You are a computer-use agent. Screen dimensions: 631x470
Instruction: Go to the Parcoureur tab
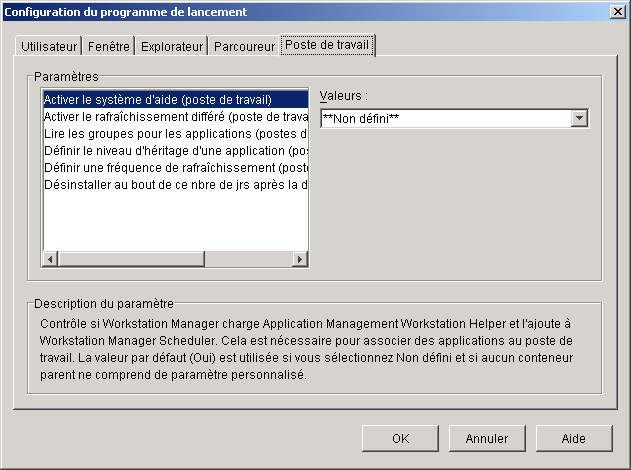click(244, 47)
